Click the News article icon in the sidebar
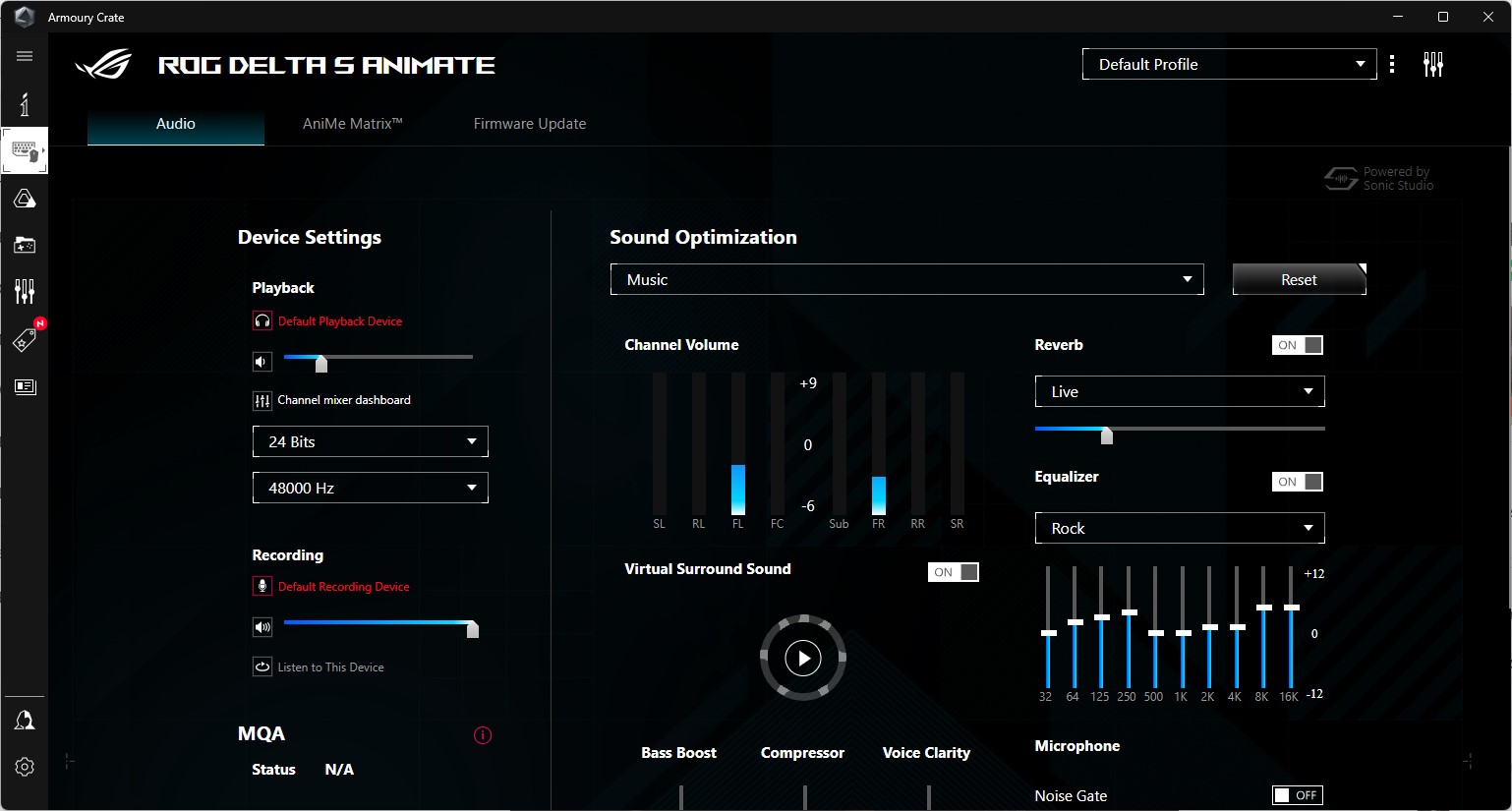Image resolution: width=1512 pixels, height=811 pixels. 24,386
